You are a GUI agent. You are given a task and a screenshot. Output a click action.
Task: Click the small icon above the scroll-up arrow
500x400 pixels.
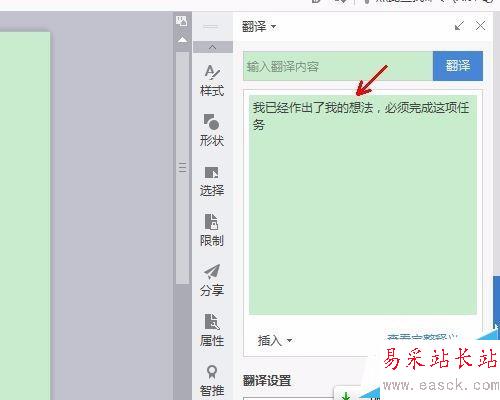pyautogui.click(x=182, y=21)
